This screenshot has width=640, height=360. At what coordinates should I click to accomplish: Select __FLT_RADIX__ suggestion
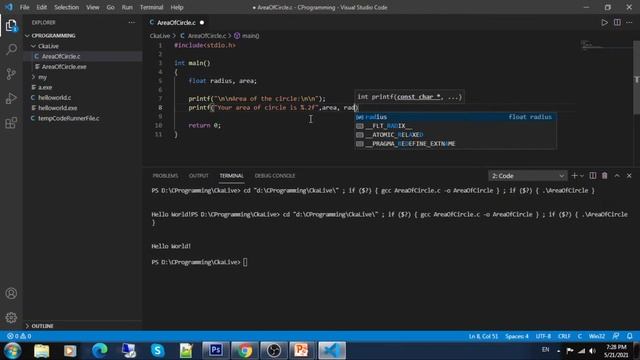(455, 126)
